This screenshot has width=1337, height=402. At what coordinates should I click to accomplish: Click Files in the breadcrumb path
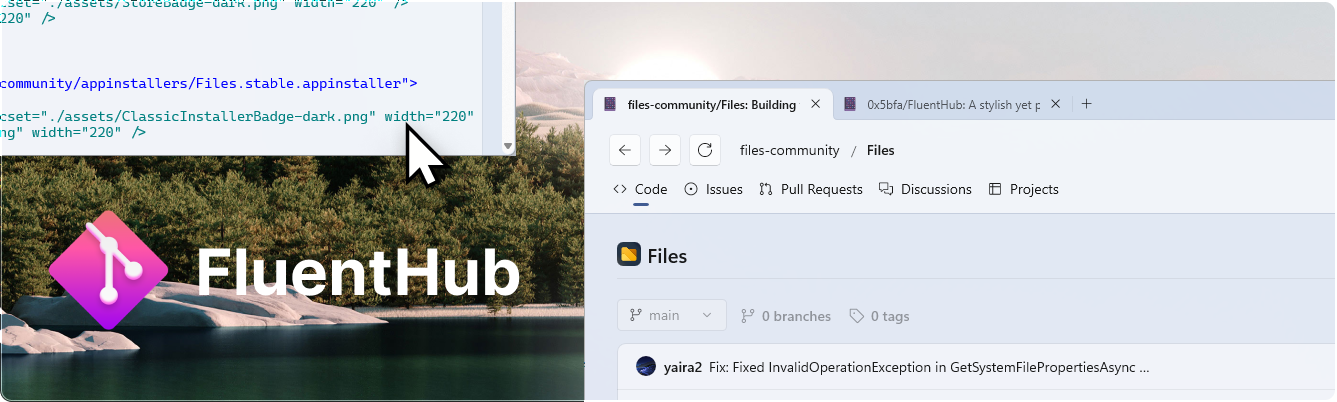click(x=881, y=150)
